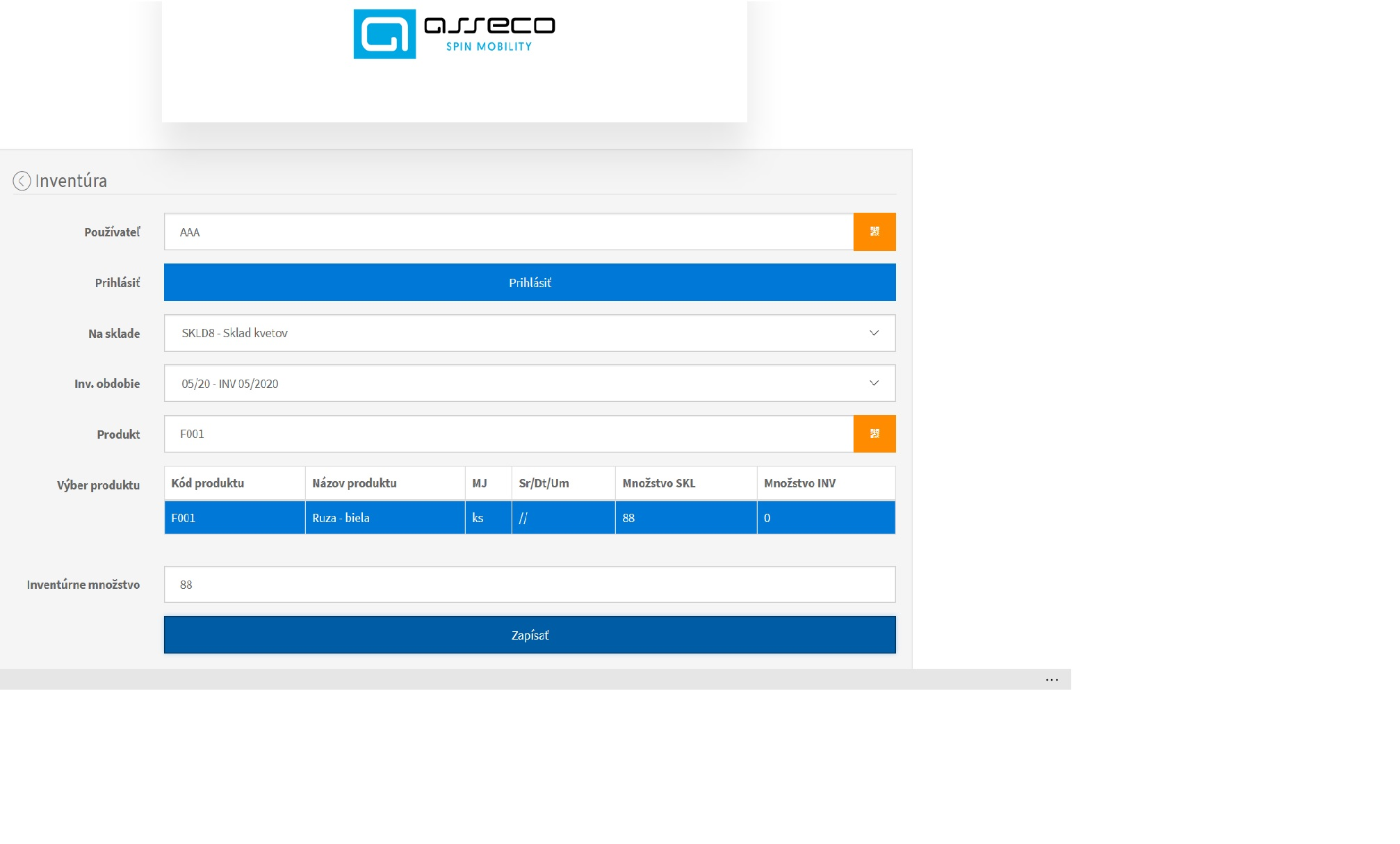Screen dimensions: 1400x844
Task: Click the blue Prihlásiť button
Action: [x=530, y=282]
